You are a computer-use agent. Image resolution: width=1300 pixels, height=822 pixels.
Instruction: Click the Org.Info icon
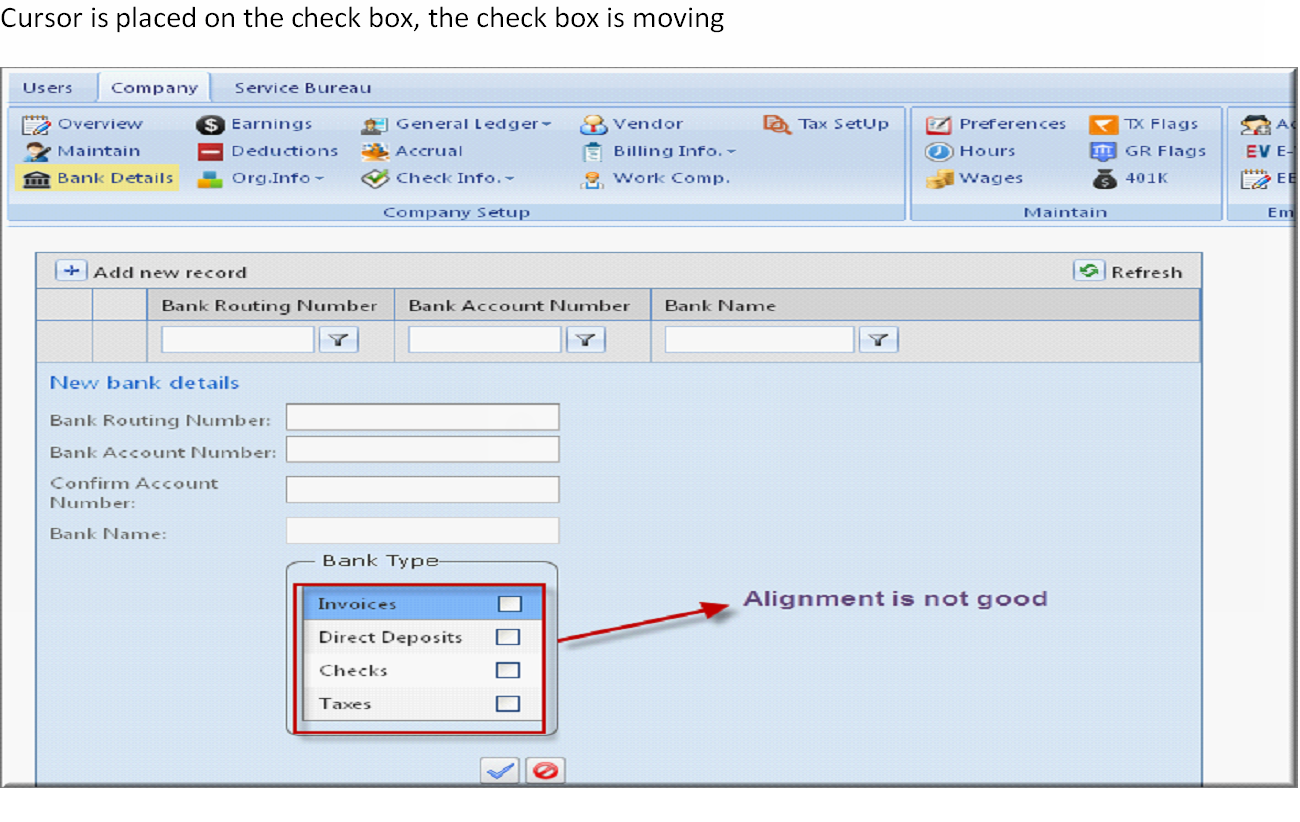(x=210, y=179)
